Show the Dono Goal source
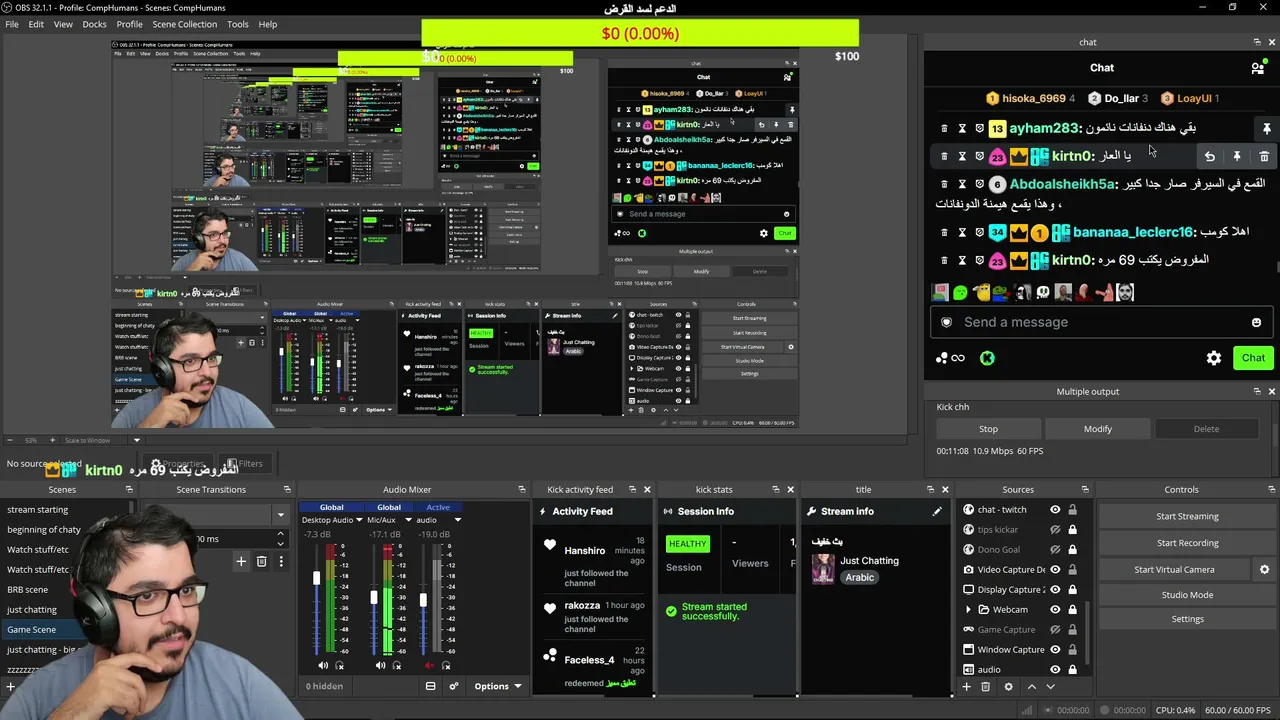Screen dimensions: 1280x720 pos(1055,550)
